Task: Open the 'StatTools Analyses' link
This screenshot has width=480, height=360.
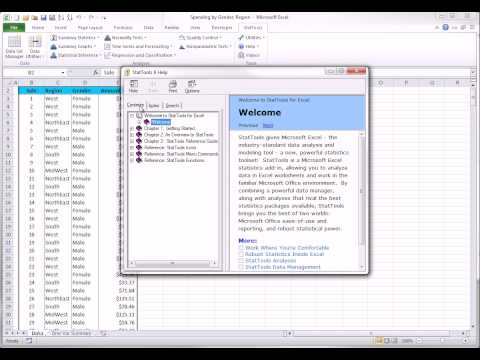Action: [270, 260]
